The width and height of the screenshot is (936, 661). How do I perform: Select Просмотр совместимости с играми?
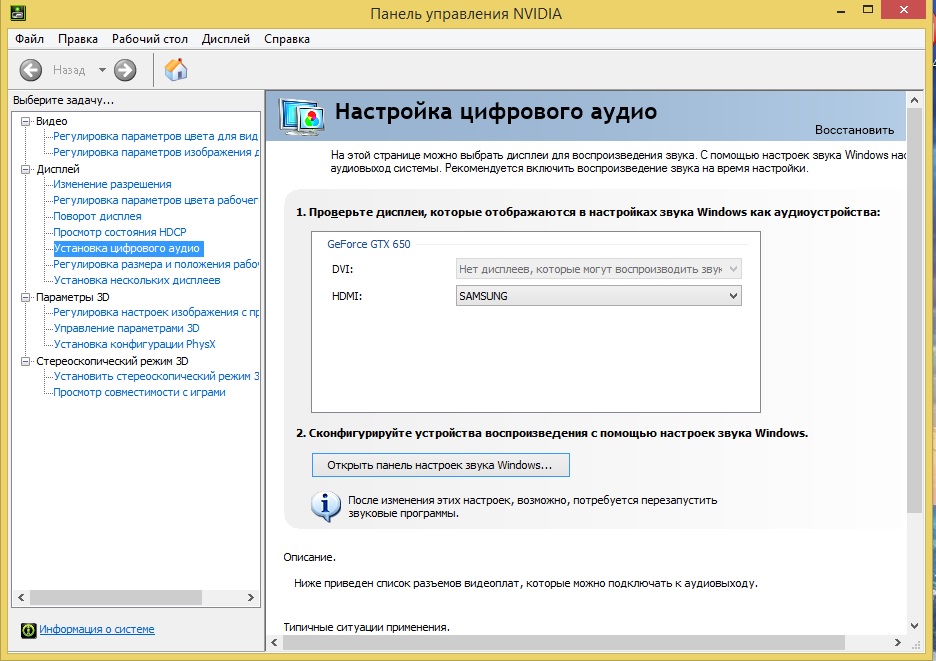coord(140,392)
